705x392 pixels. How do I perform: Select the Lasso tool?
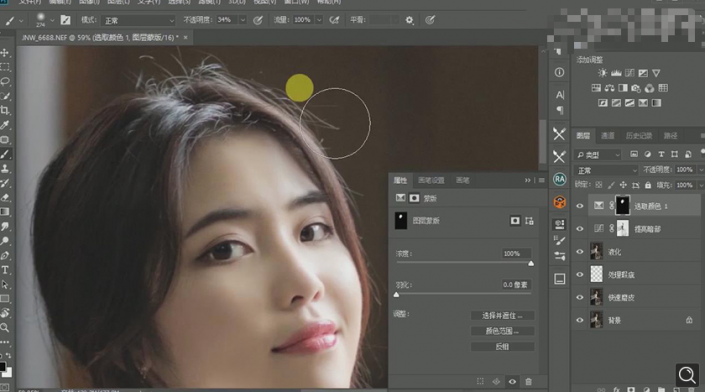5,81
